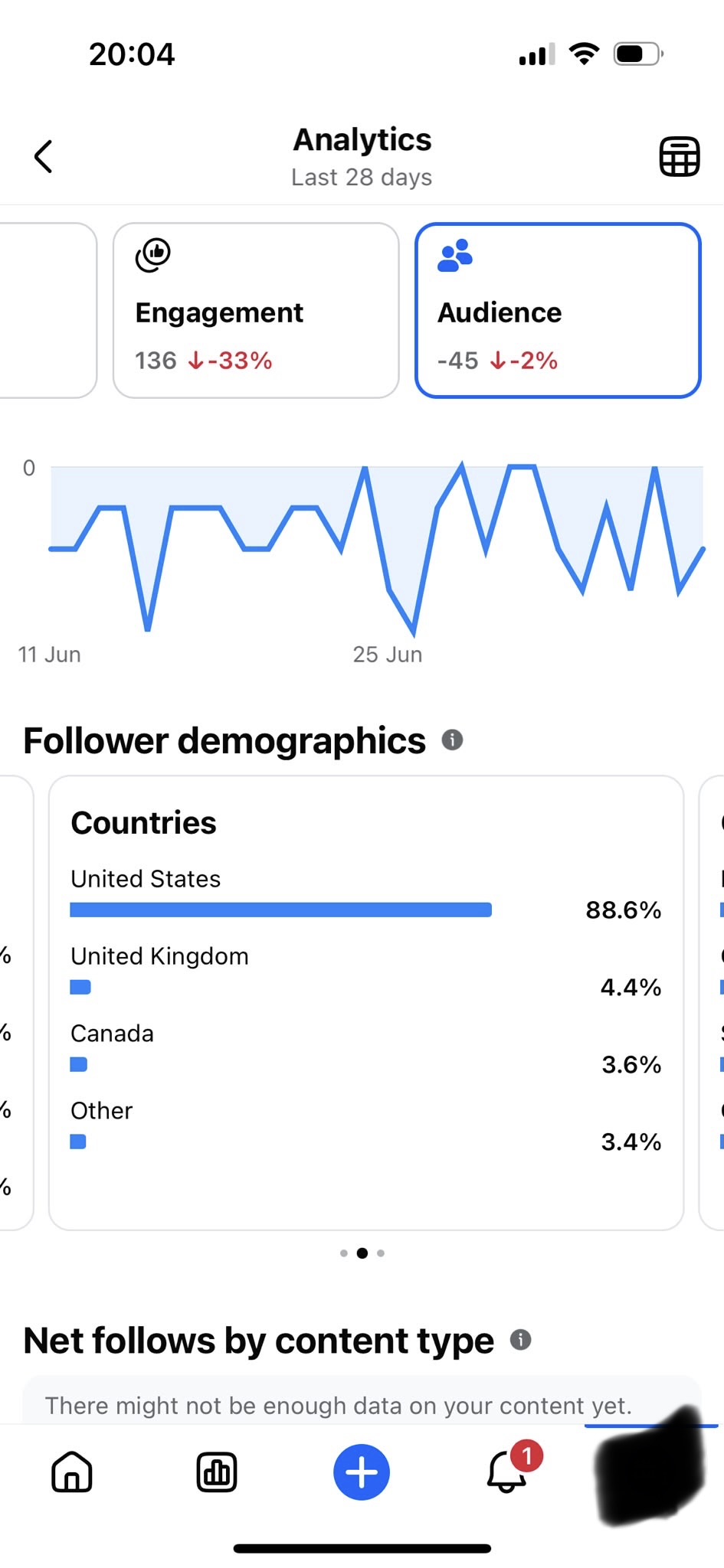Tap the Engagement thumbs-up icon
The image size is (724, 1568).
pos(153,255)
